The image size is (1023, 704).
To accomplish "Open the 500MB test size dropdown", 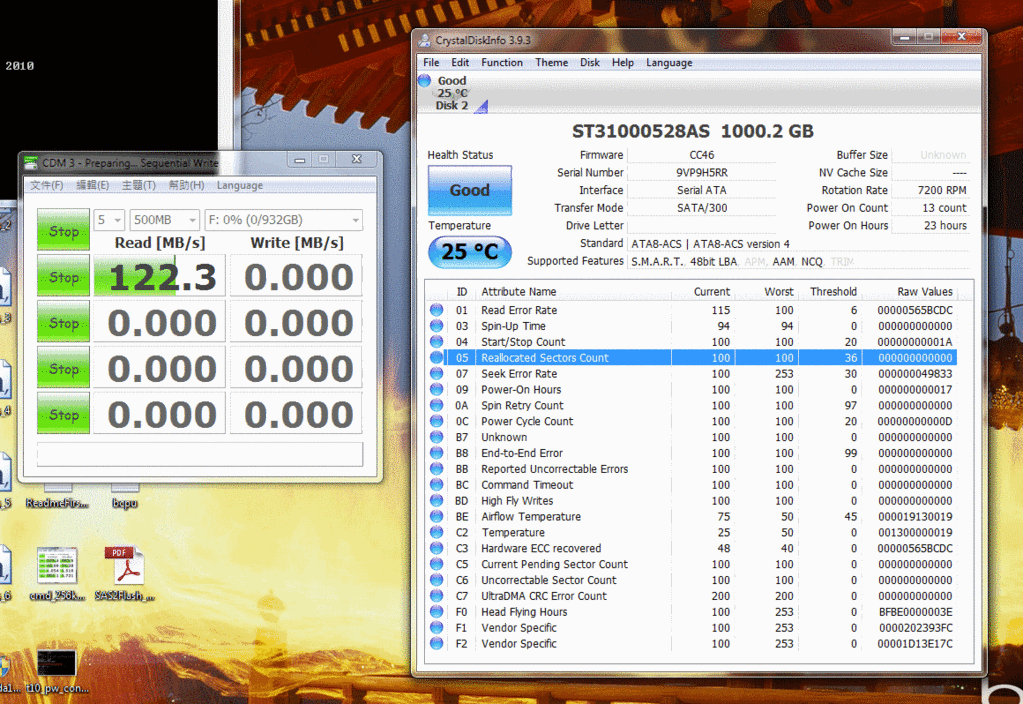I will [163, 220].
